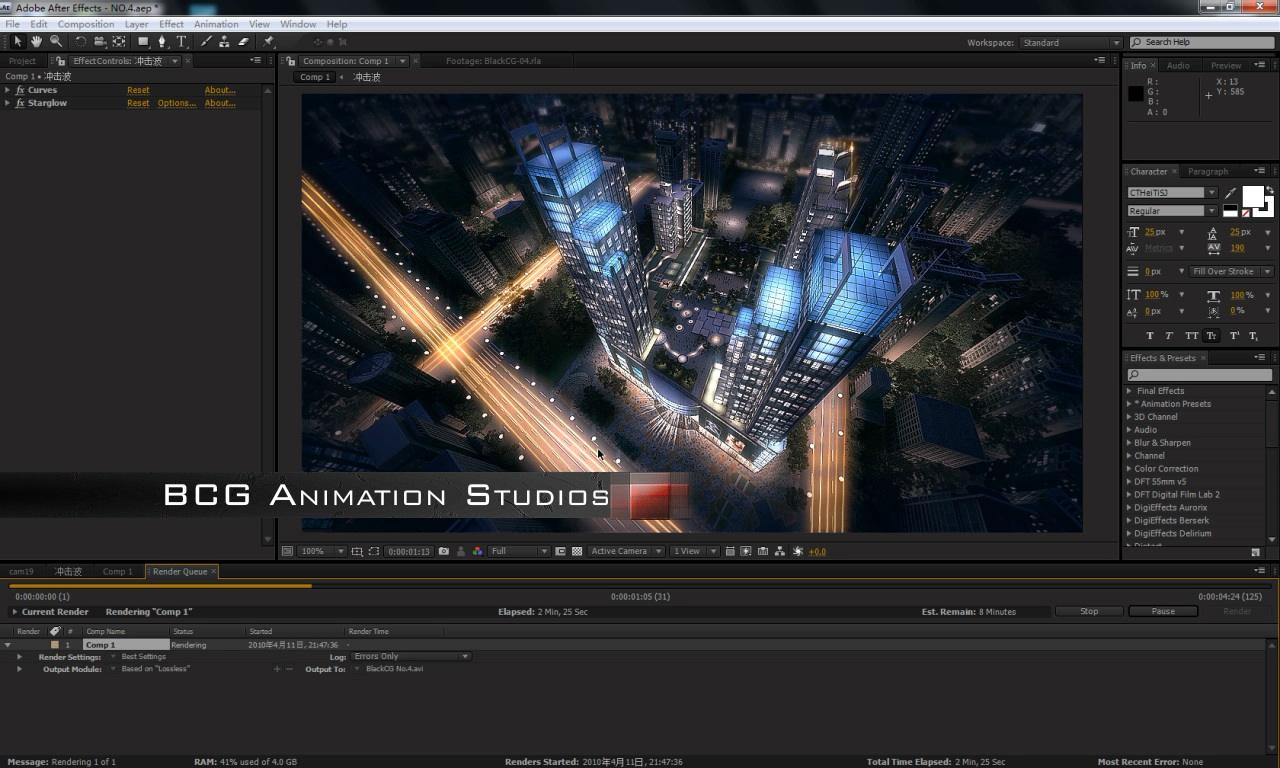This screenshot has height=768, width=1280.
Task: Stop the current render
Action: 1089,611
